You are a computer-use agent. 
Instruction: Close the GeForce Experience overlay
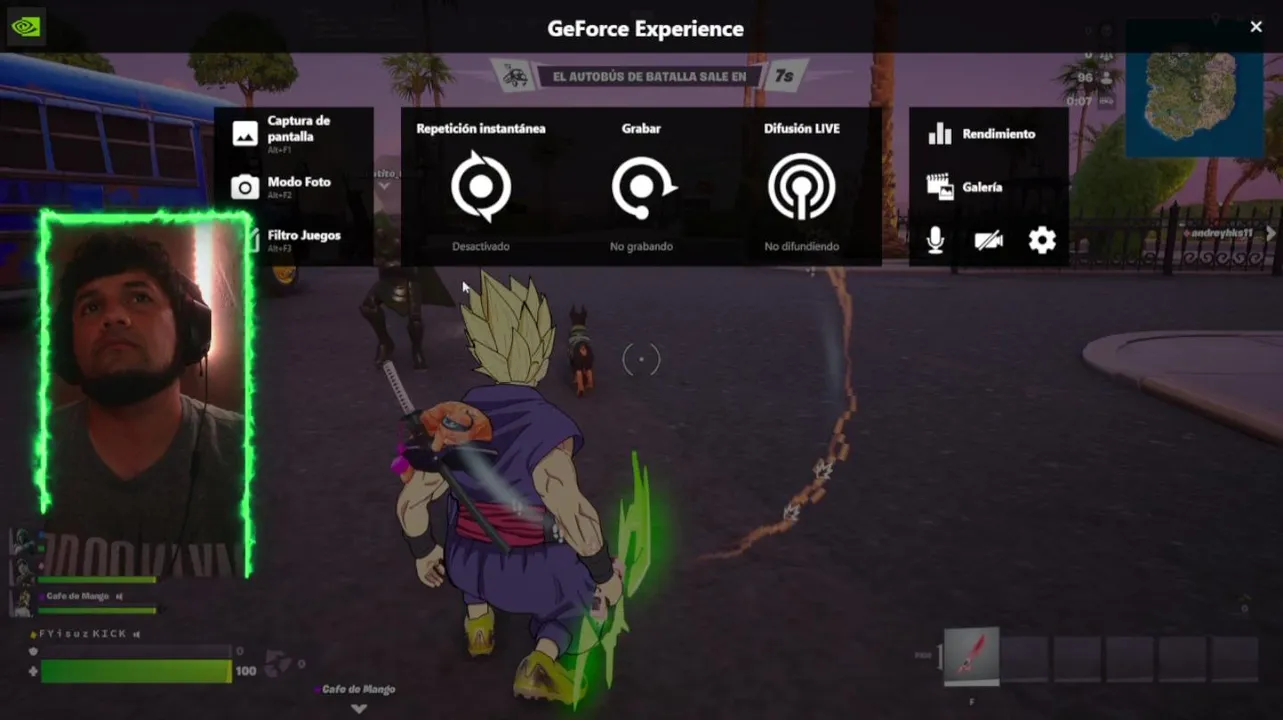(1256, 27)
